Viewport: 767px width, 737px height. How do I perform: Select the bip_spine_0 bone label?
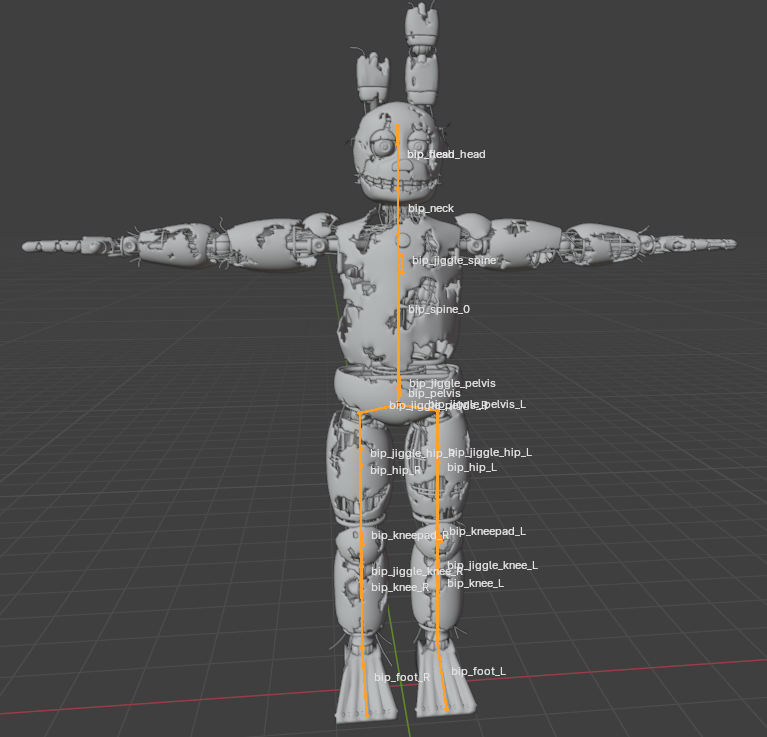[x=439, y=309]
